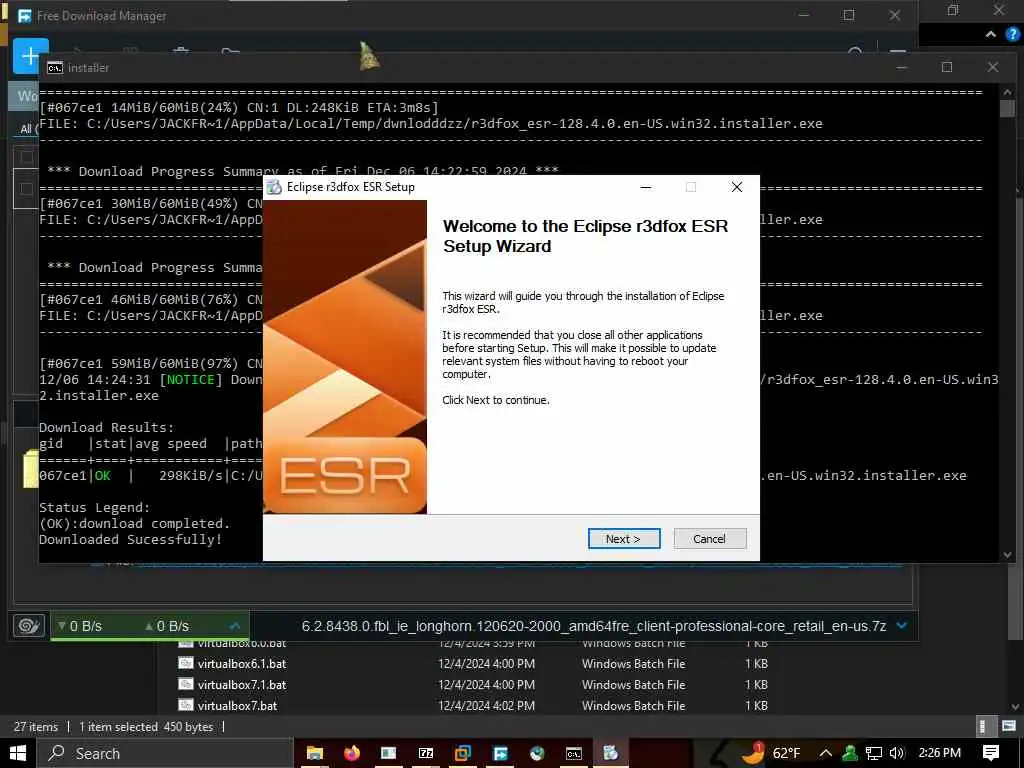Open Explorer help question mark icon
The image size is (1024, 768).
(1013, 35)
